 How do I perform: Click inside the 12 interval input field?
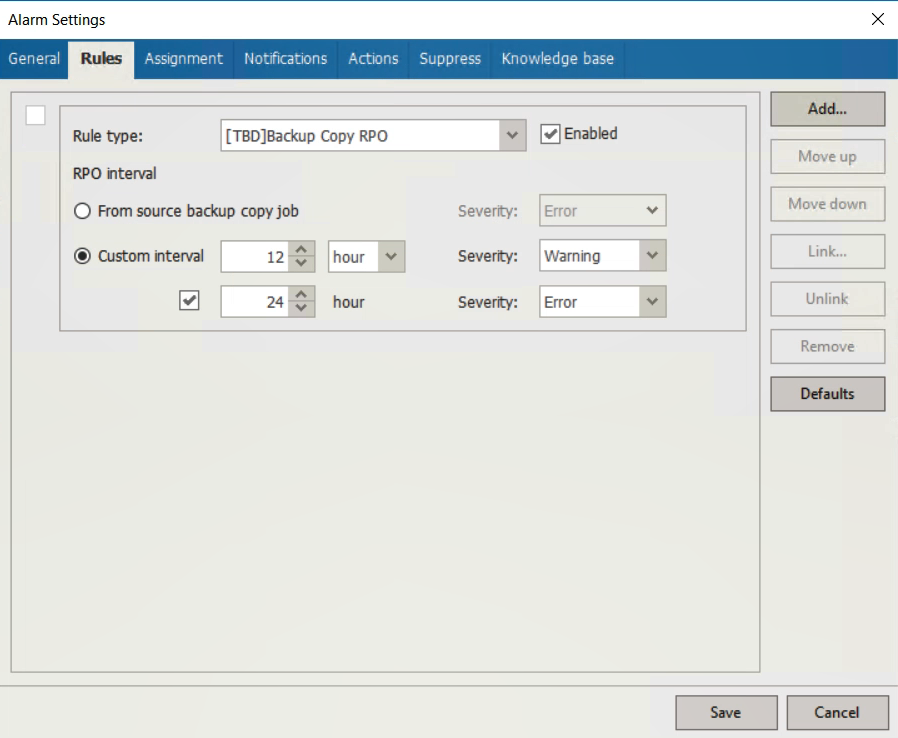click(254, 256)
